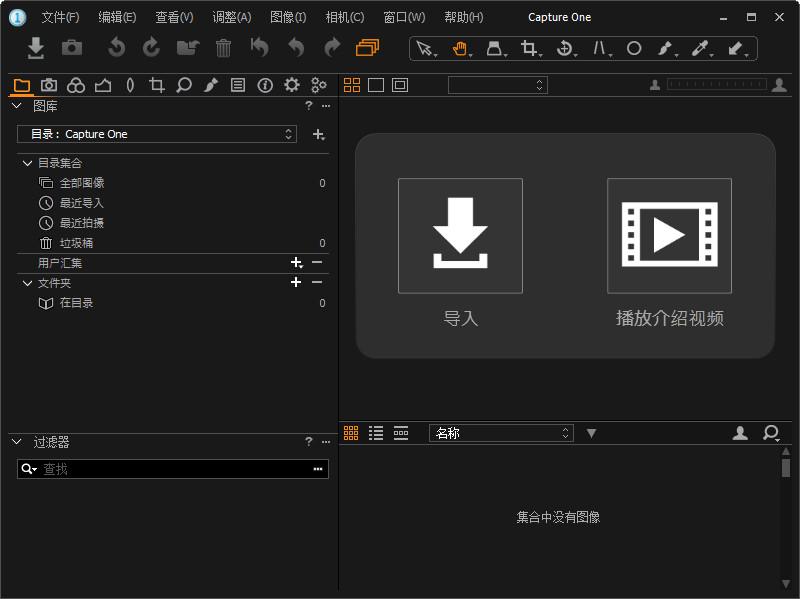Open the 图像(I) menu
This screenshot has width=800, height=599.
(288, 17)
